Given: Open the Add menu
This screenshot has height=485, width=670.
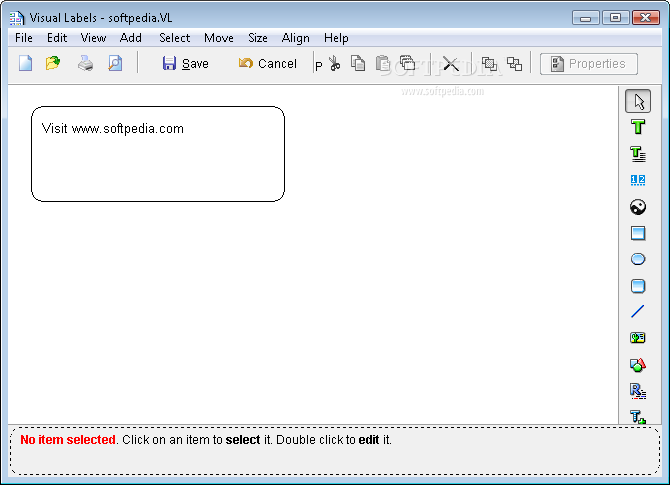Looking at the screenshot, I should point(130,38).
